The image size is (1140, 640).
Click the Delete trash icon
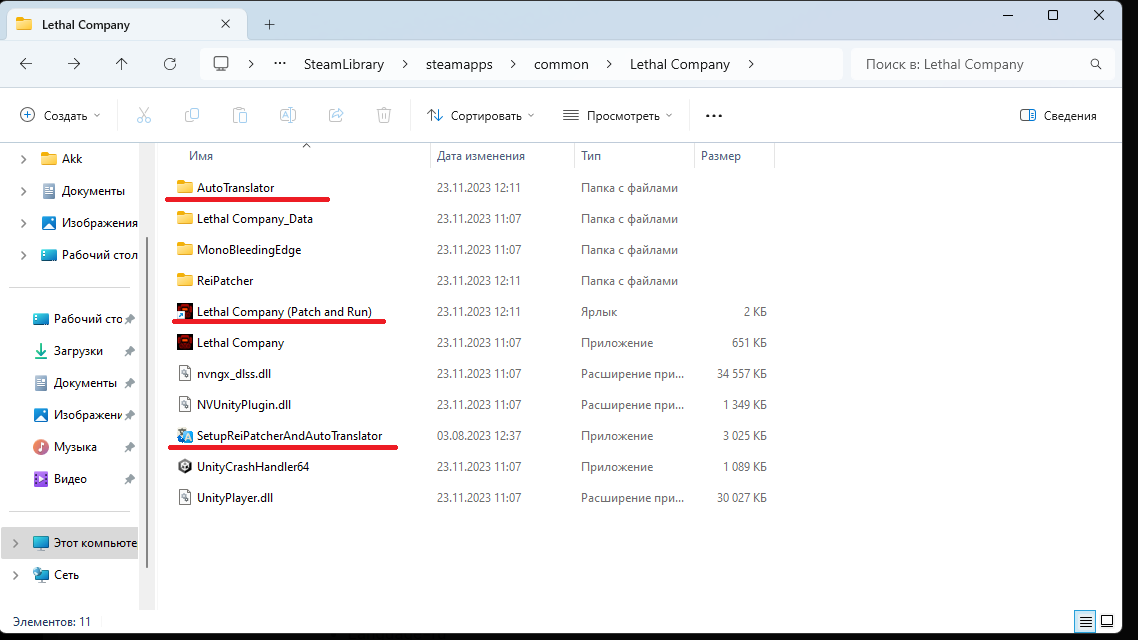384,115
